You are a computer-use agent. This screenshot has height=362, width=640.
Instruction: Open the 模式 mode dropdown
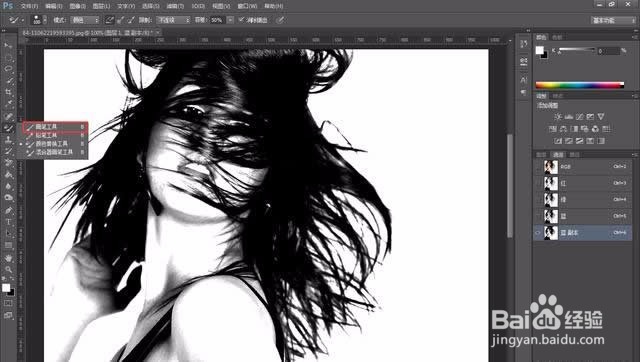(84, 20)
